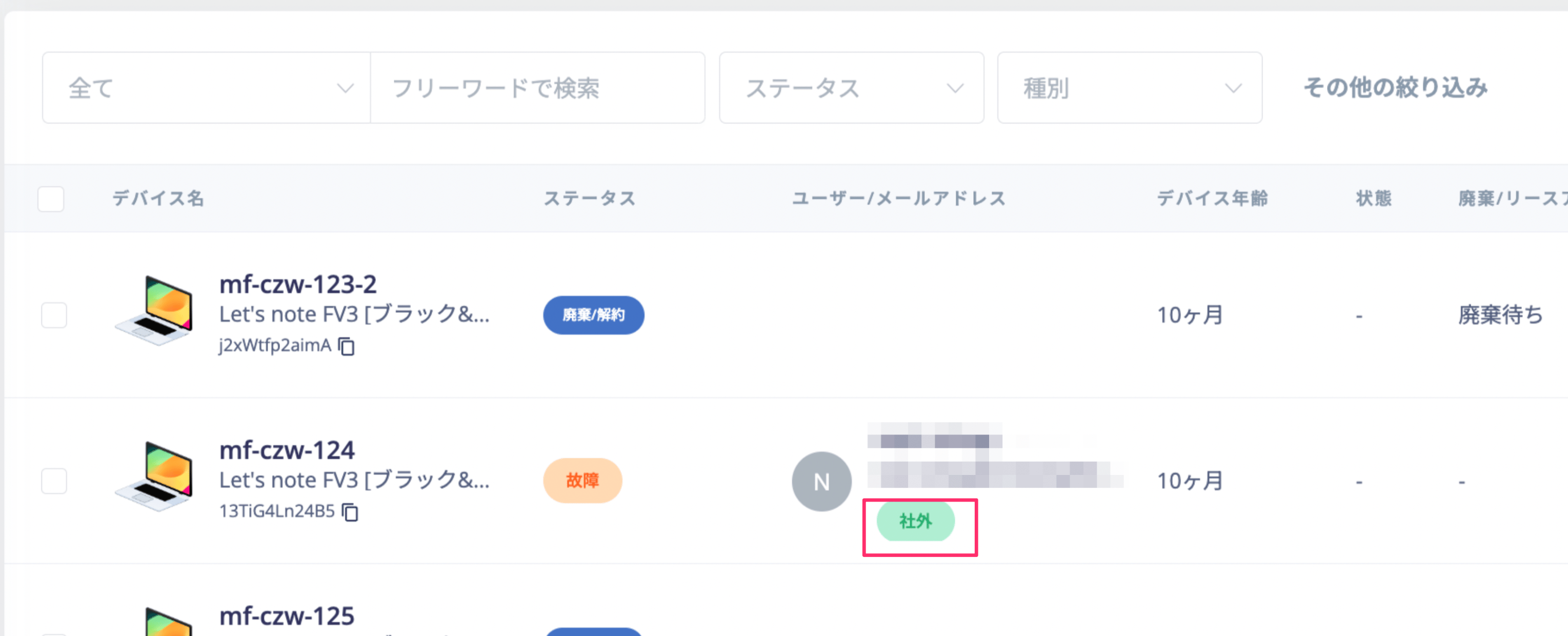Open device mf-czw-124 details

287,450
